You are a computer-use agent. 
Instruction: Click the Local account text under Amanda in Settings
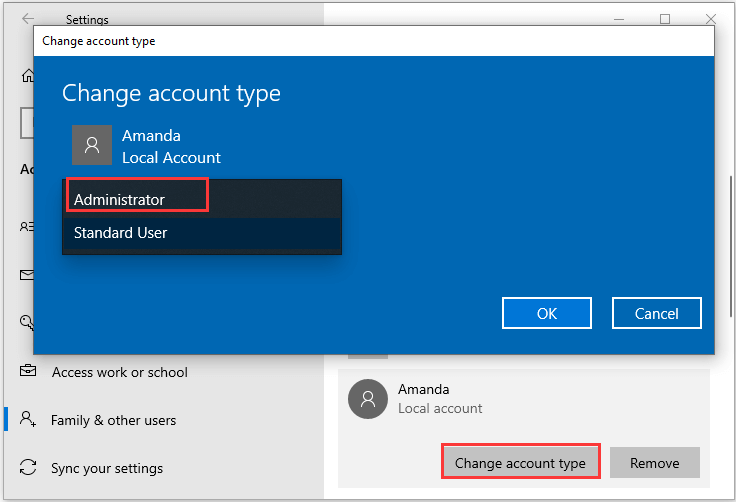[x=440, y=409]
